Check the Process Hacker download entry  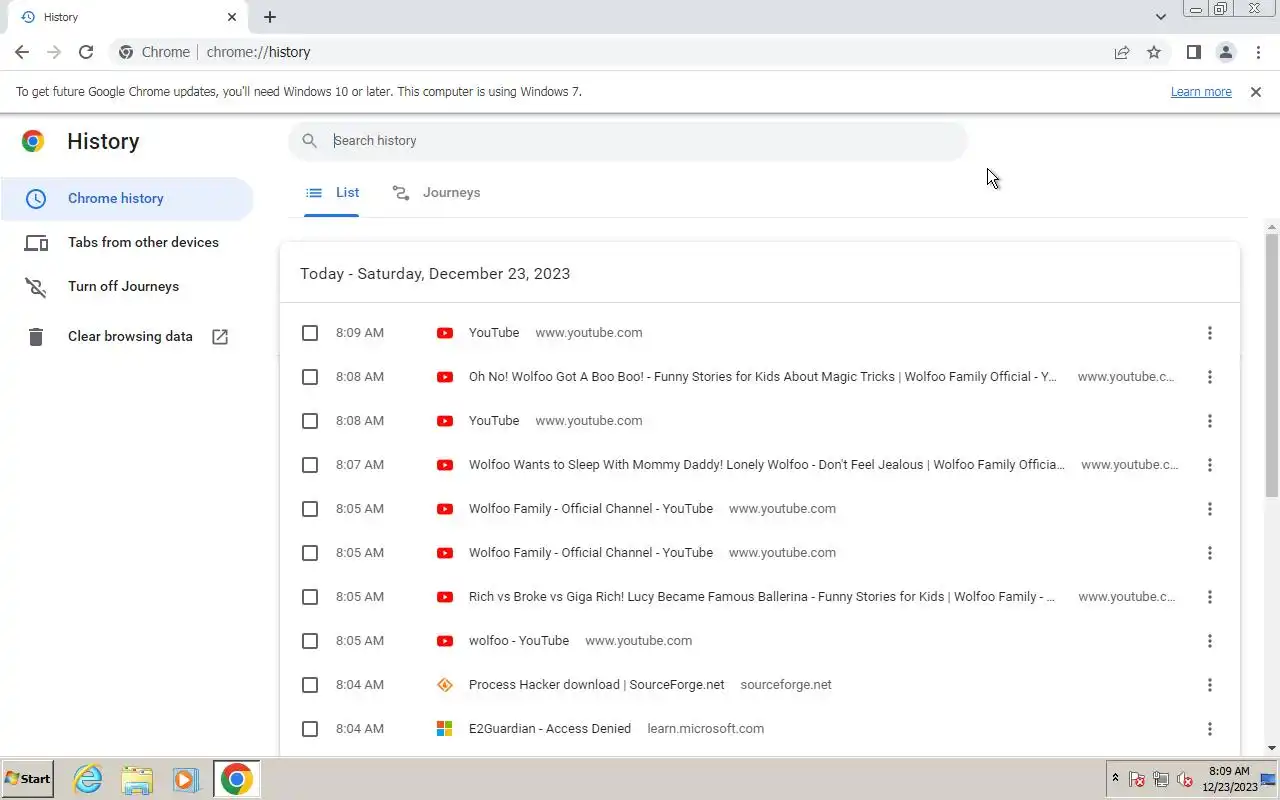(x=310, y=685)
